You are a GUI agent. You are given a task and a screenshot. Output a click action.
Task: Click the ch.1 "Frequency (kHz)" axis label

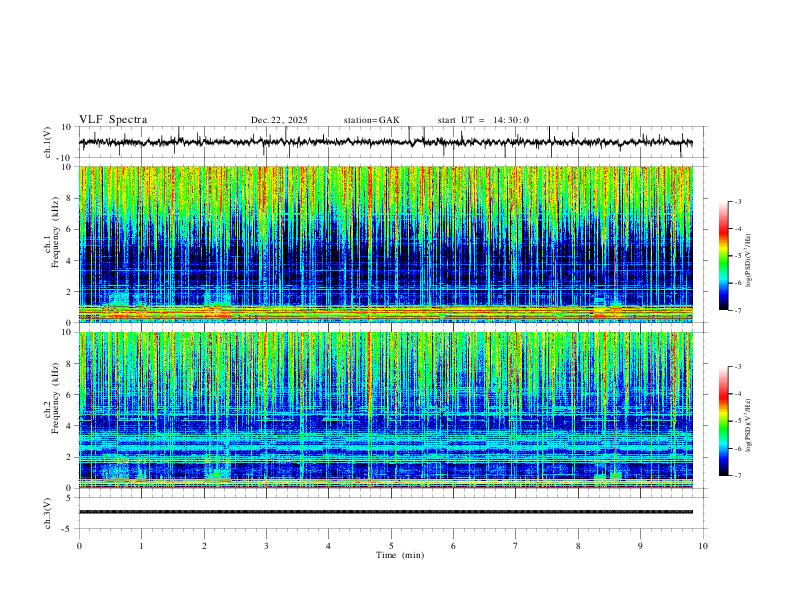(x=55, y=232)
